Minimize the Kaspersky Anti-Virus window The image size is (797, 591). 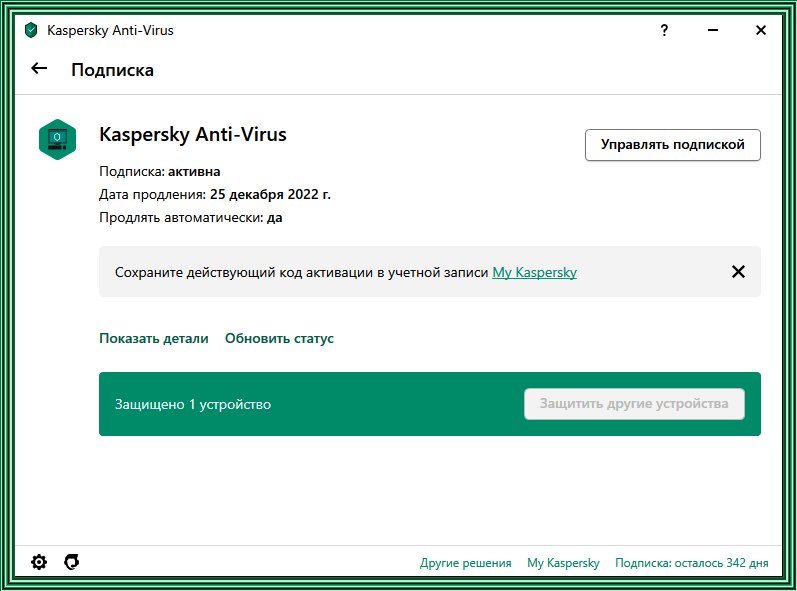[x=713, y=30]
